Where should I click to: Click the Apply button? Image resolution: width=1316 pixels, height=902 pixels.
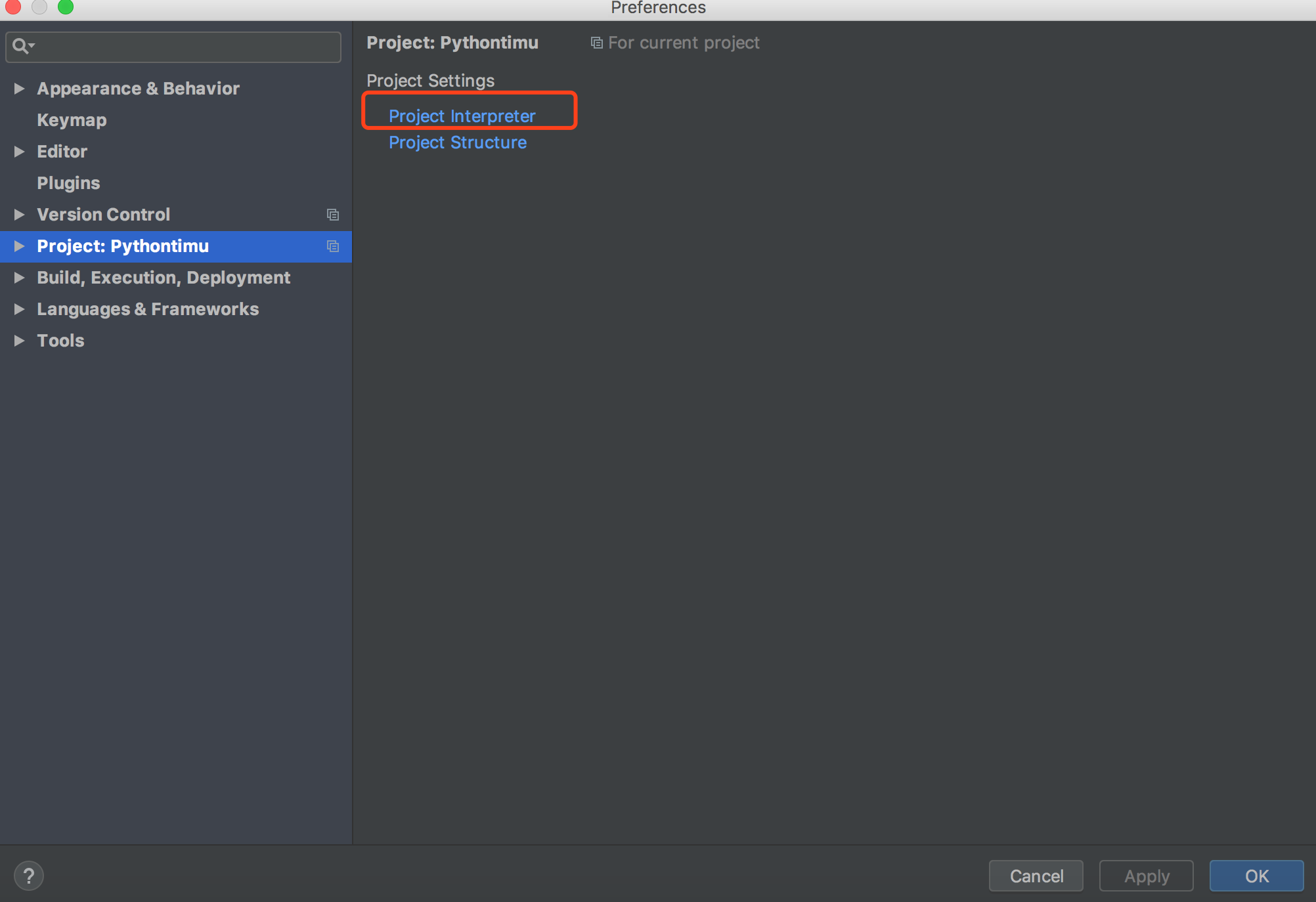point(1146,875)
